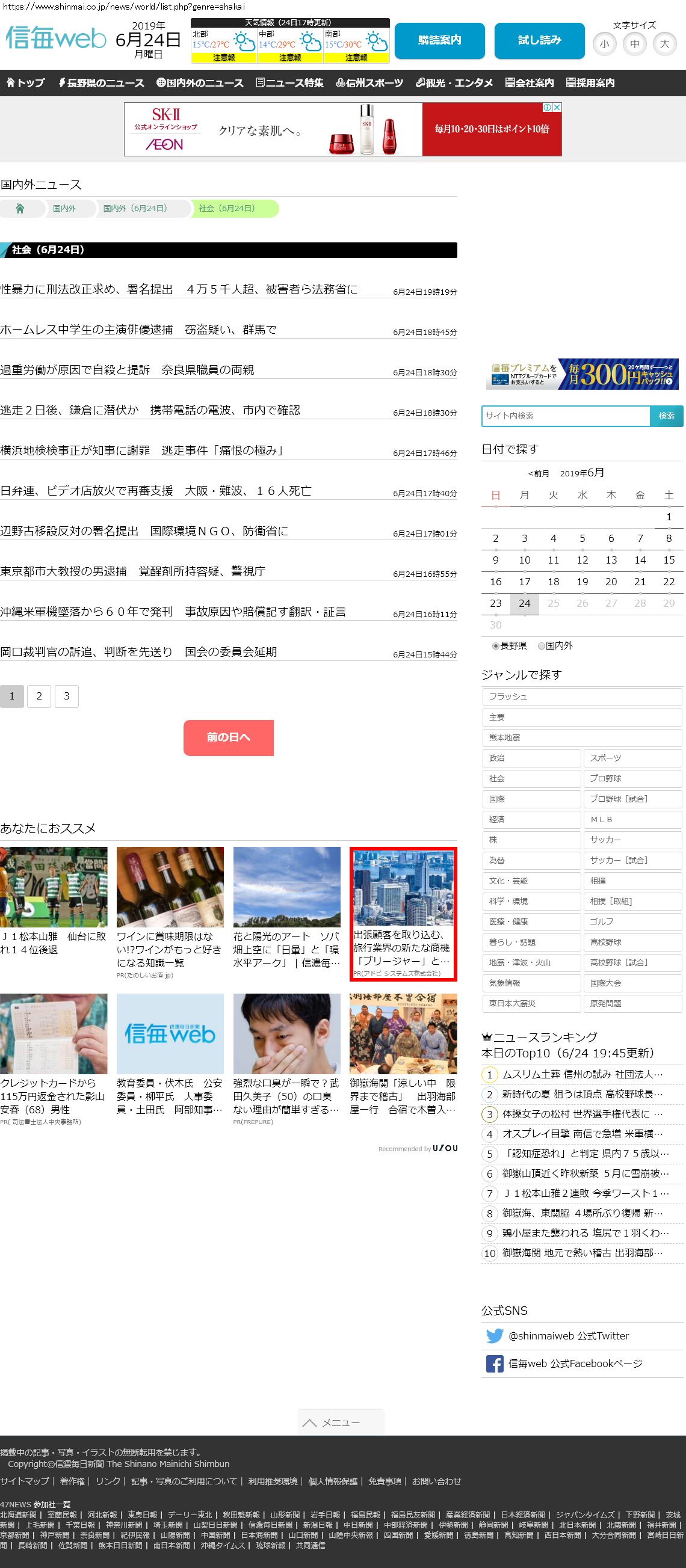Open the ホームレス中学生の主演俳優逮捕 article

tap(138, 330)
